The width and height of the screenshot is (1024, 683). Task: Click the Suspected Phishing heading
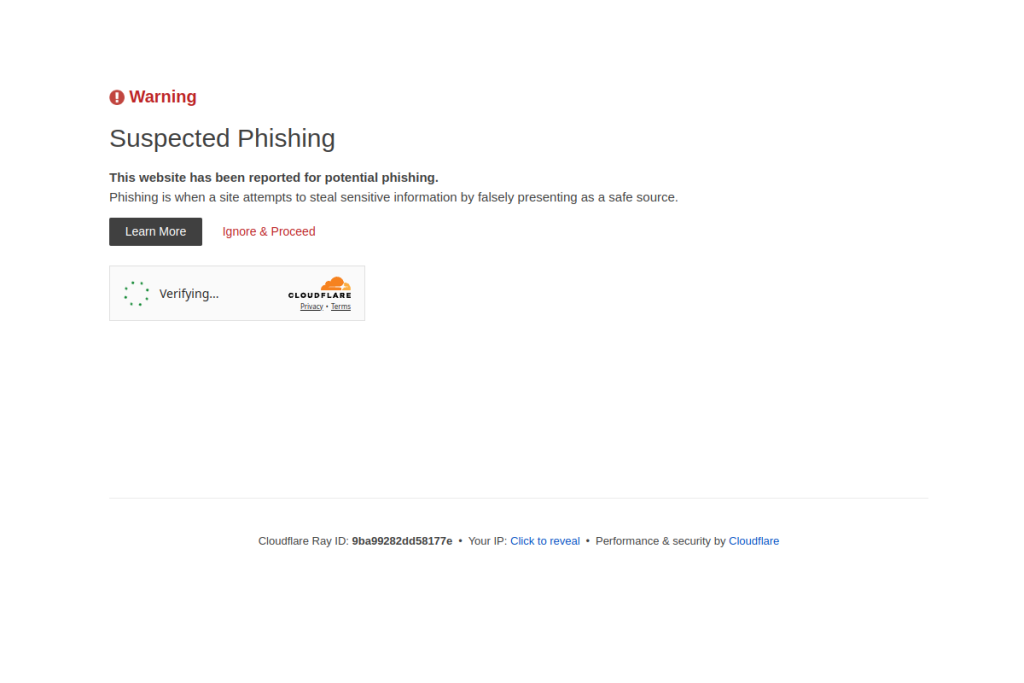222,138
